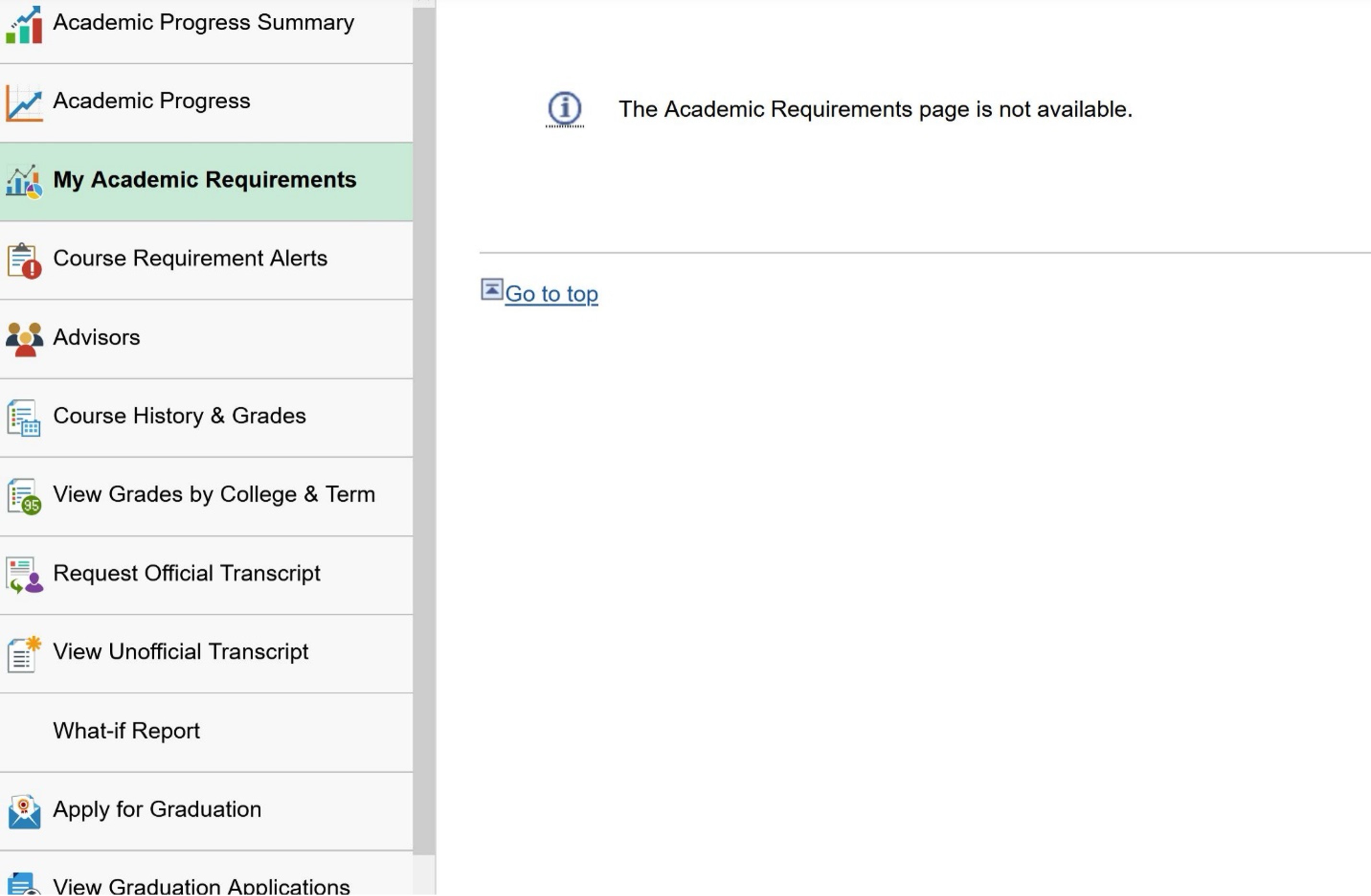Click the View Grades by College icon
Screen dimensions: 1371x896
click(x=23, y=497)
